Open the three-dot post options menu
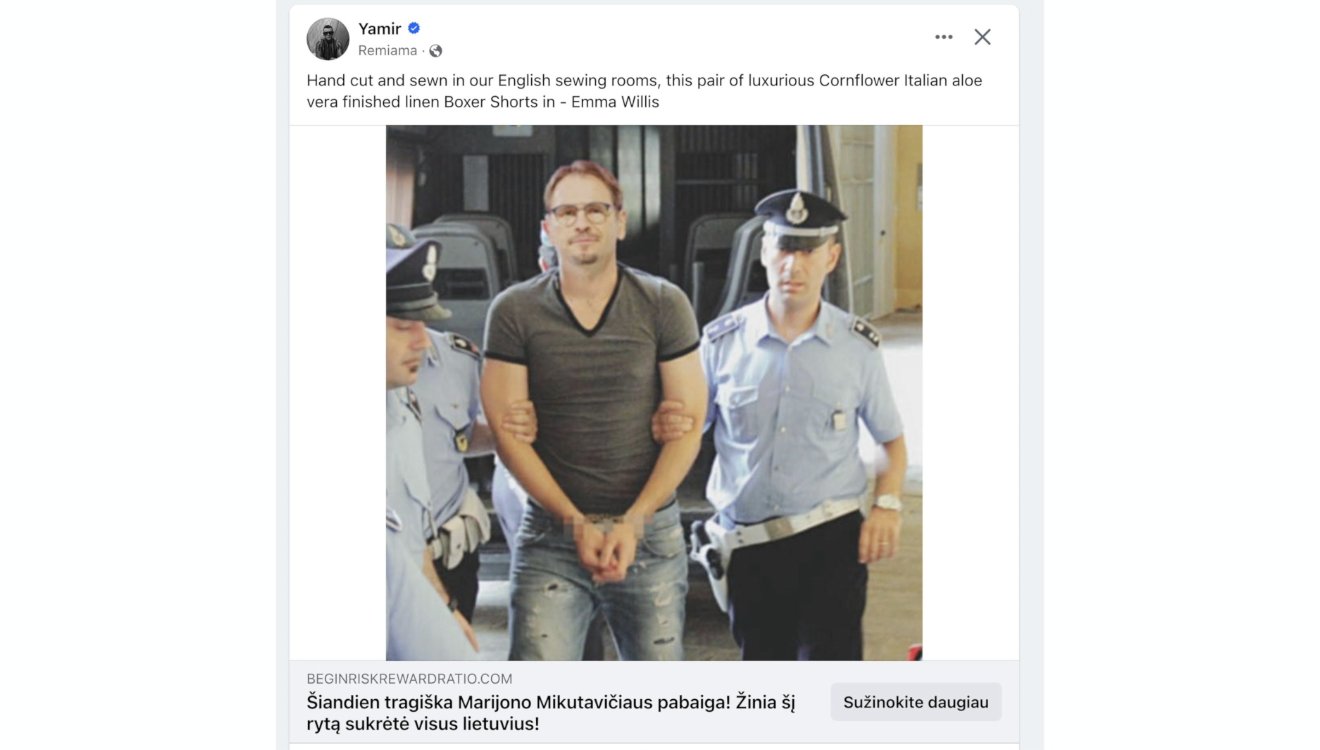 click(x=943, y=37)
